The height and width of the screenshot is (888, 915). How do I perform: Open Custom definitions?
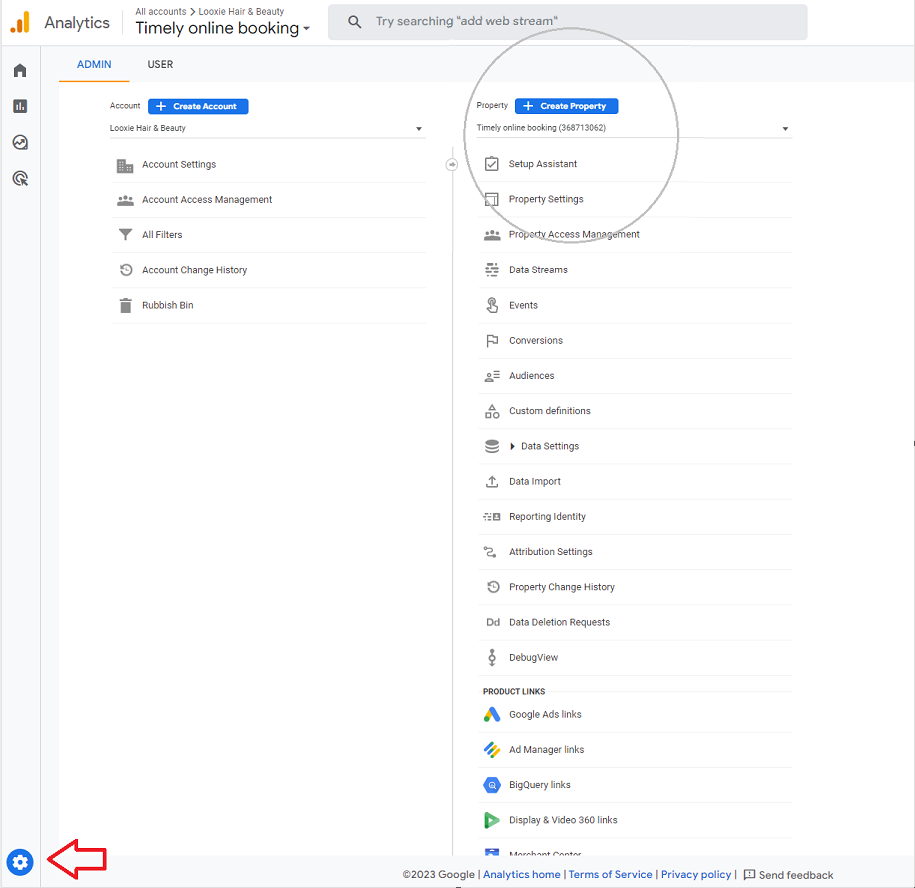point(550,411)
